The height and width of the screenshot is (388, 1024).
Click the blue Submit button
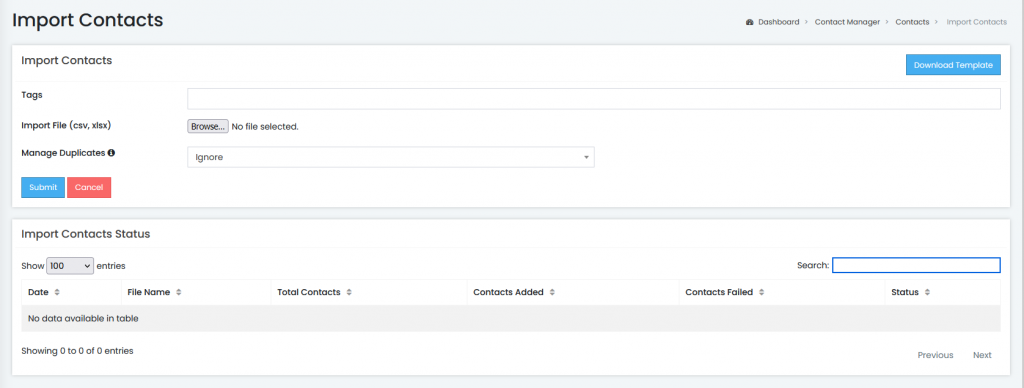click(x=43, y=187)
